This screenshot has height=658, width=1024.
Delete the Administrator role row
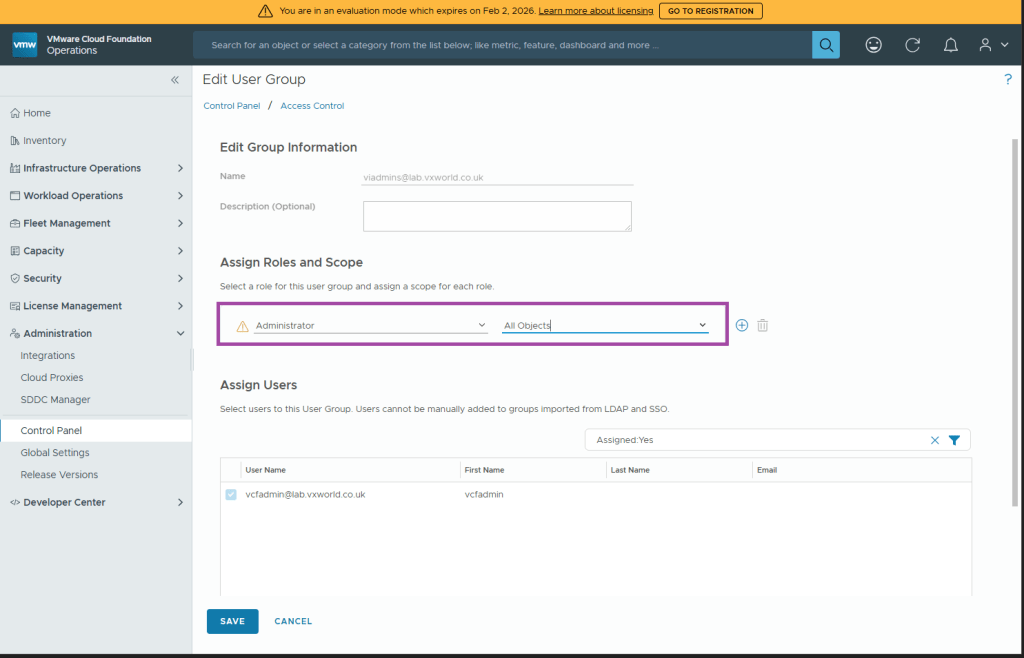click(x=763, y=325)
